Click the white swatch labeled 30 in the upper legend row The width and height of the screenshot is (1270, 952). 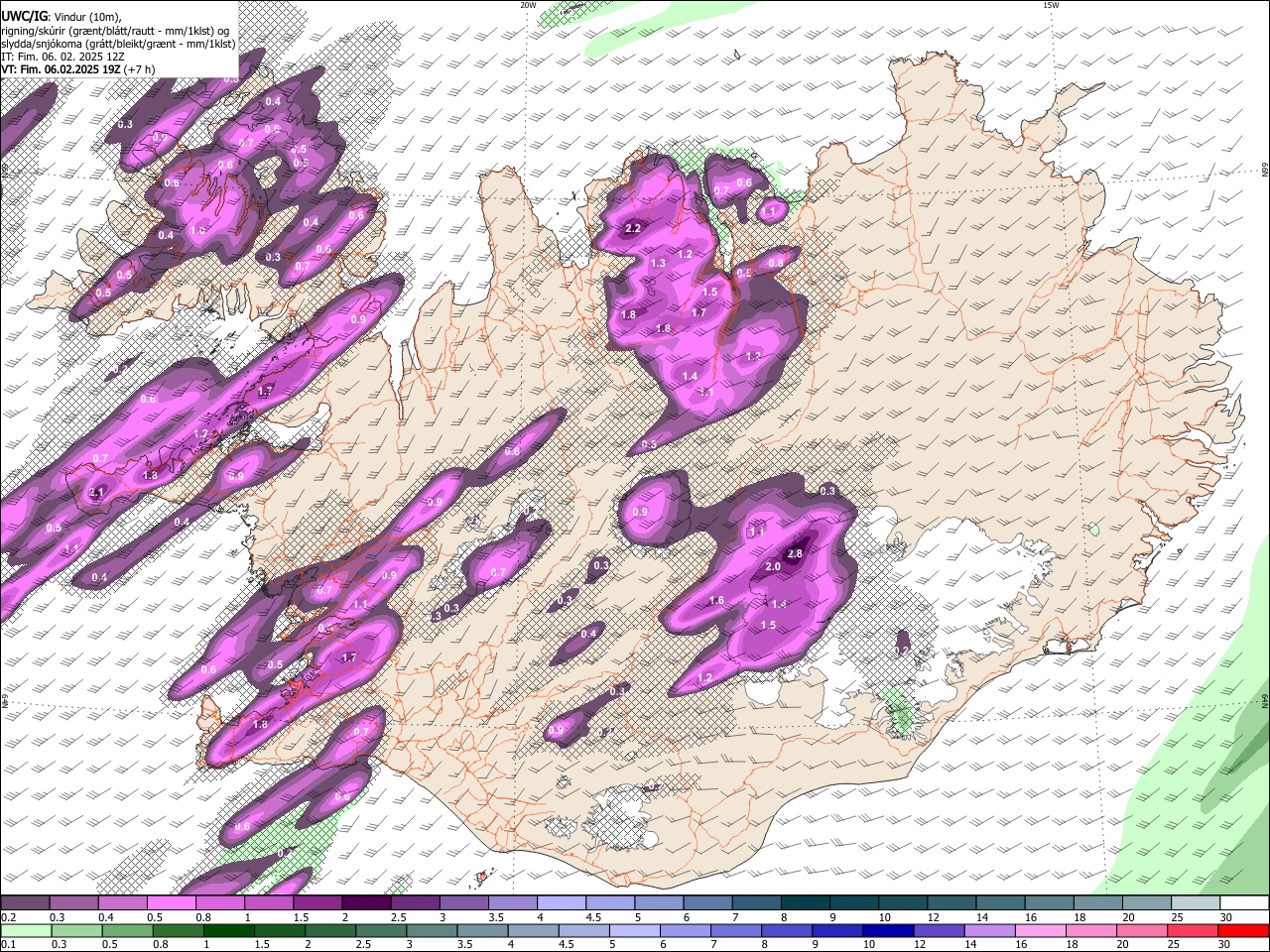pos(1244,903)
